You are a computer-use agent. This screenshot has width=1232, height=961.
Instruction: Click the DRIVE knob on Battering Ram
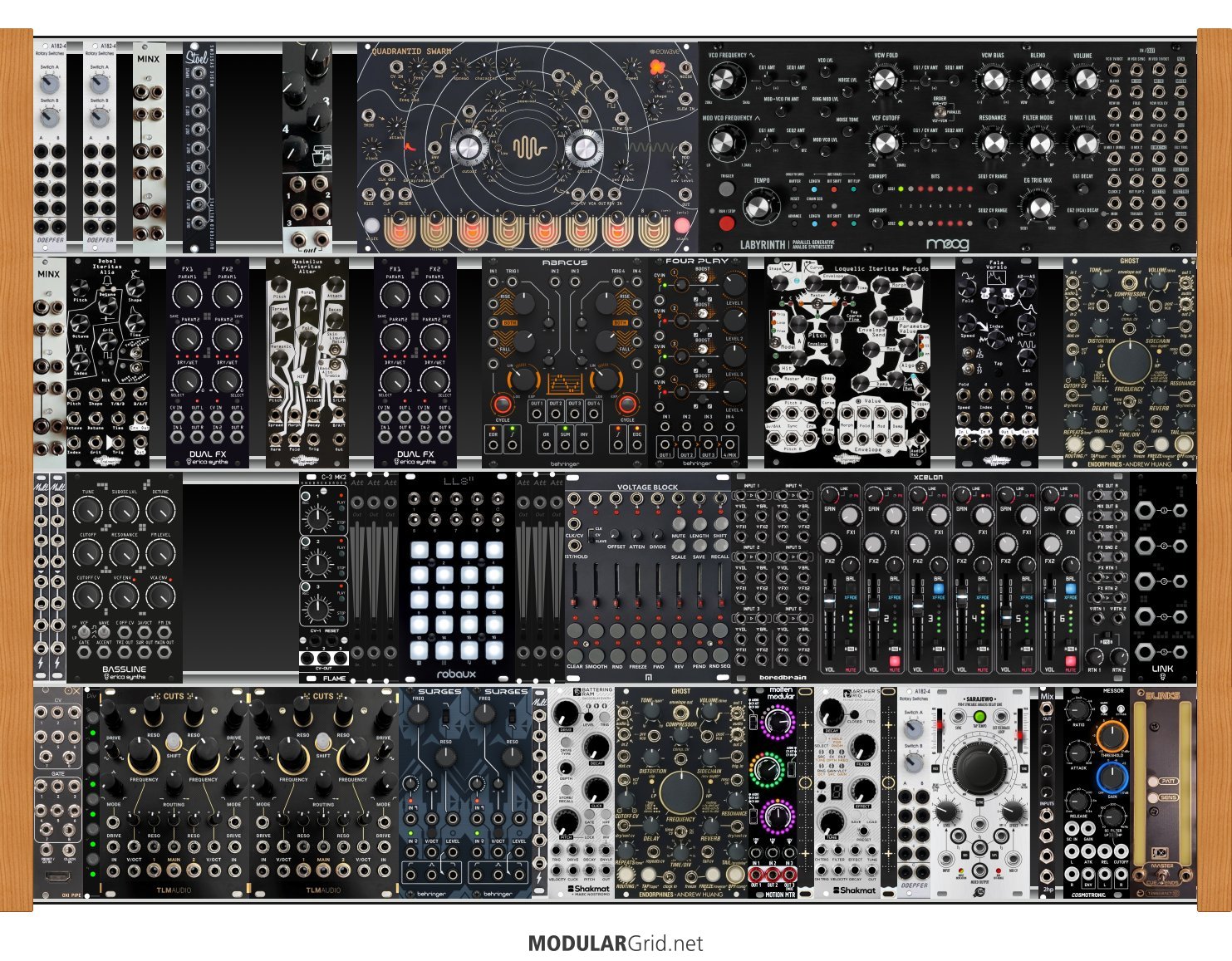[x=566, y=713]
